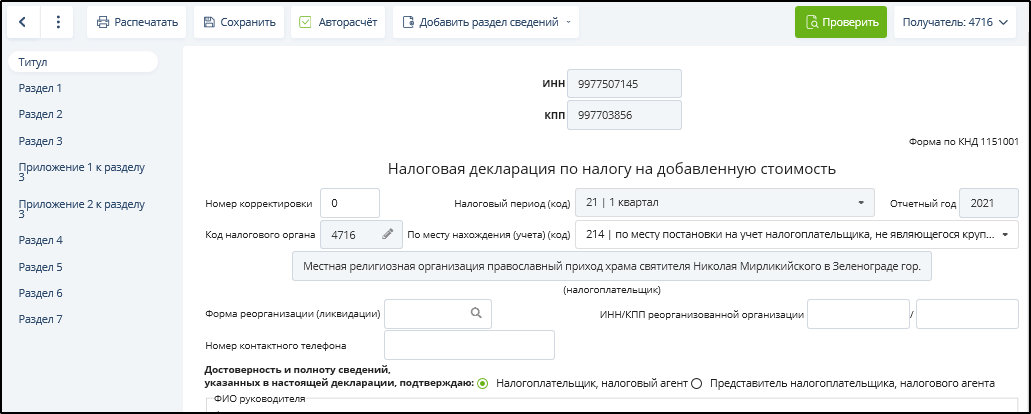Click the back arrow icon
1031x414 pixels.
[x=22, y=22]
